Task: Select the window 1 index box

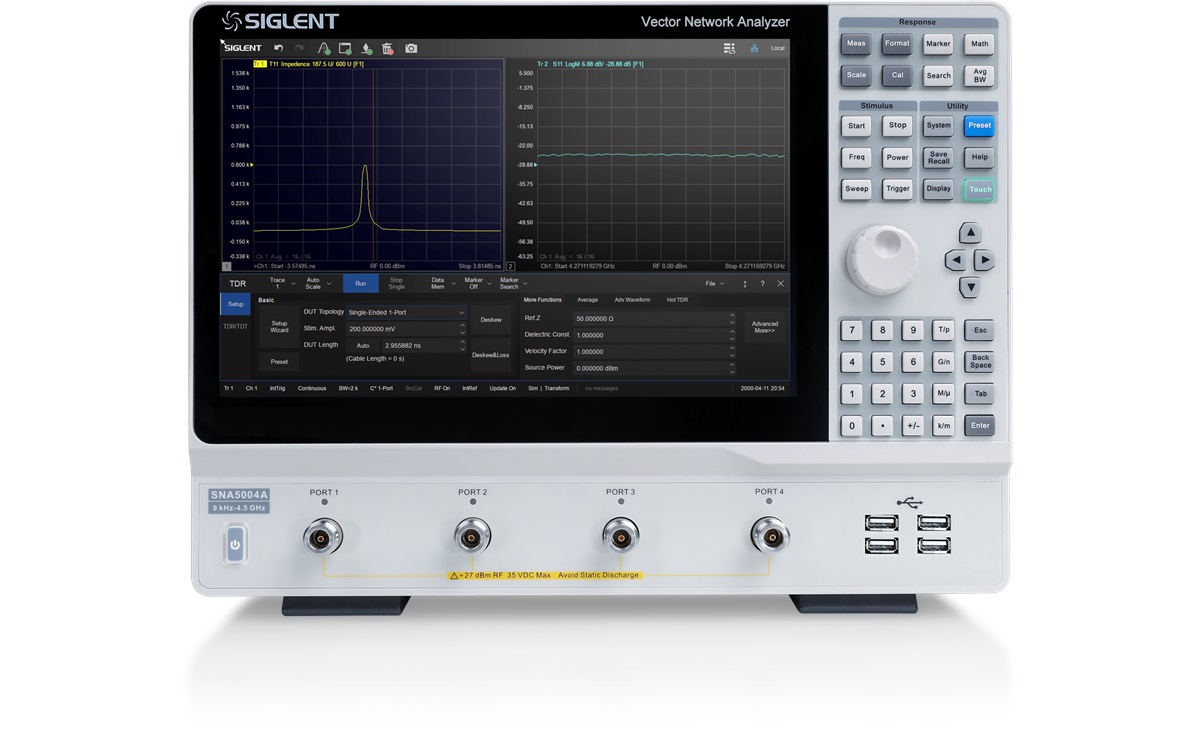Action: (227, 267)
